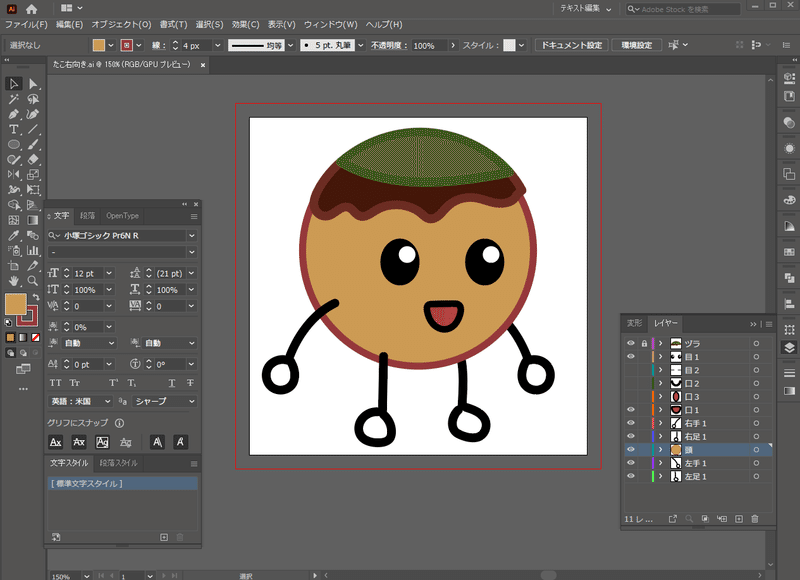Create a new layer in the Layers panel
The width and height of the screenshot is (800, 580).
tap(739, 518)
